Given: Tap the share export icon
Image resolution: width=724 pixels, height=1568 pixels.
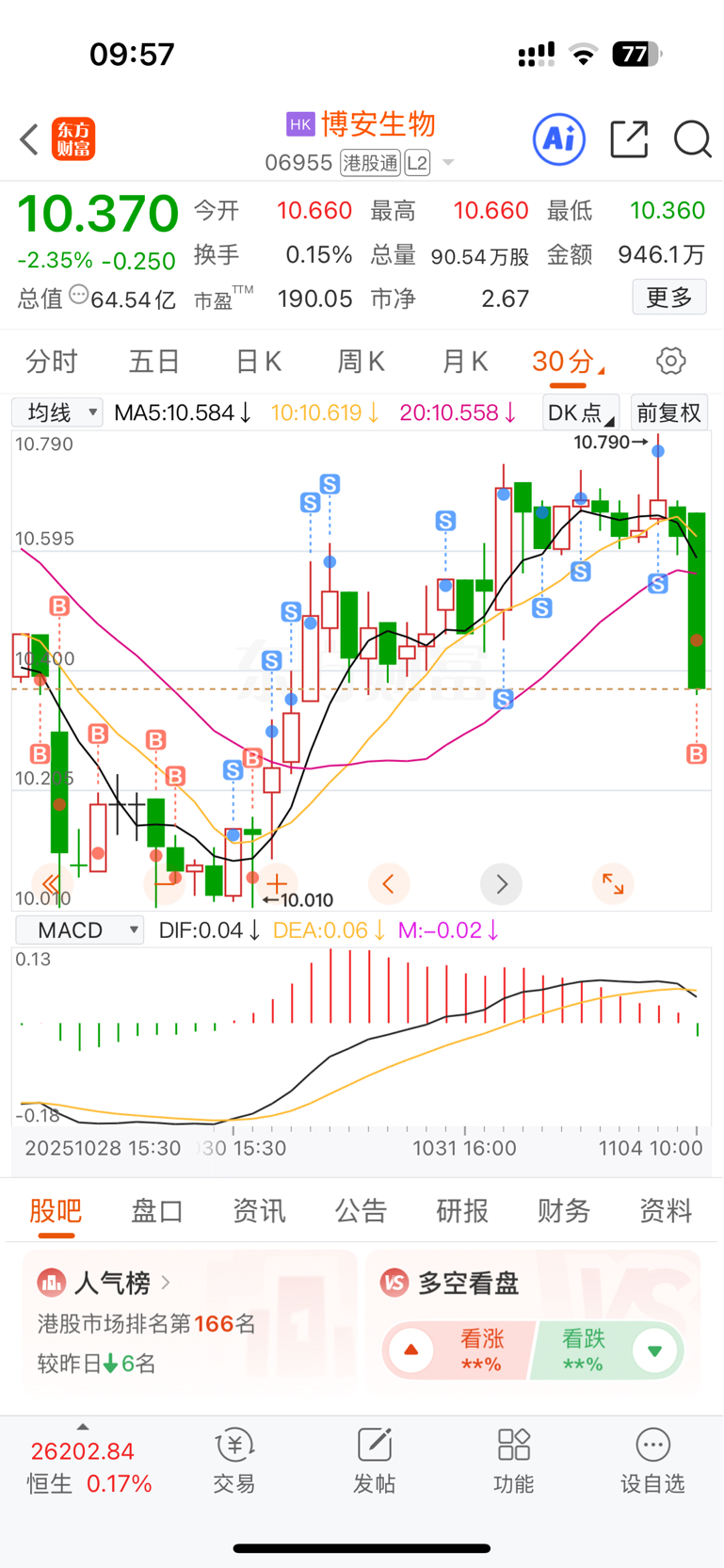Looking at the screenshot, I should [x=629, y=139].
